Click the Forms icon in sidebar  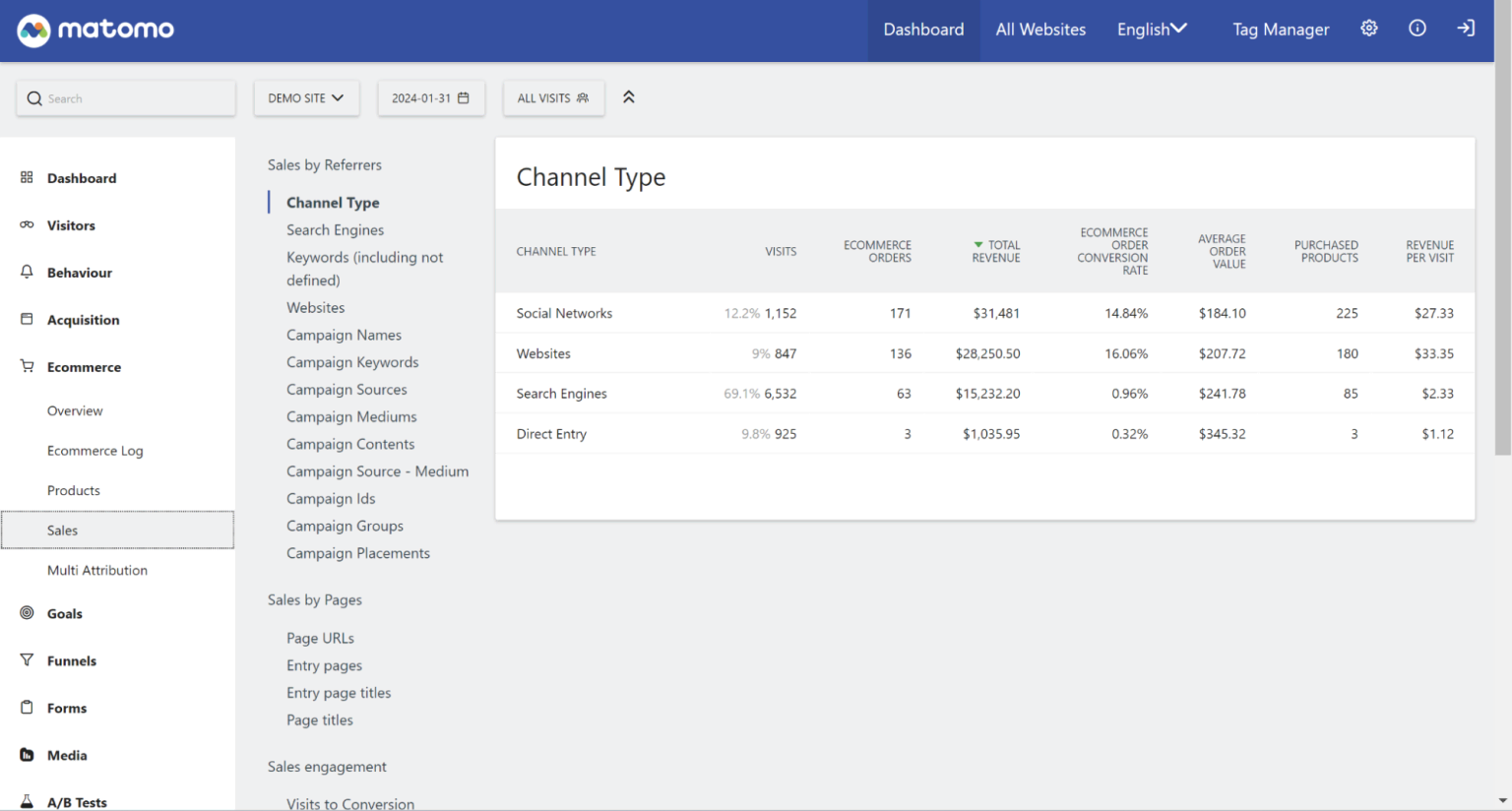pyautogui.click(x=25, y=708)
